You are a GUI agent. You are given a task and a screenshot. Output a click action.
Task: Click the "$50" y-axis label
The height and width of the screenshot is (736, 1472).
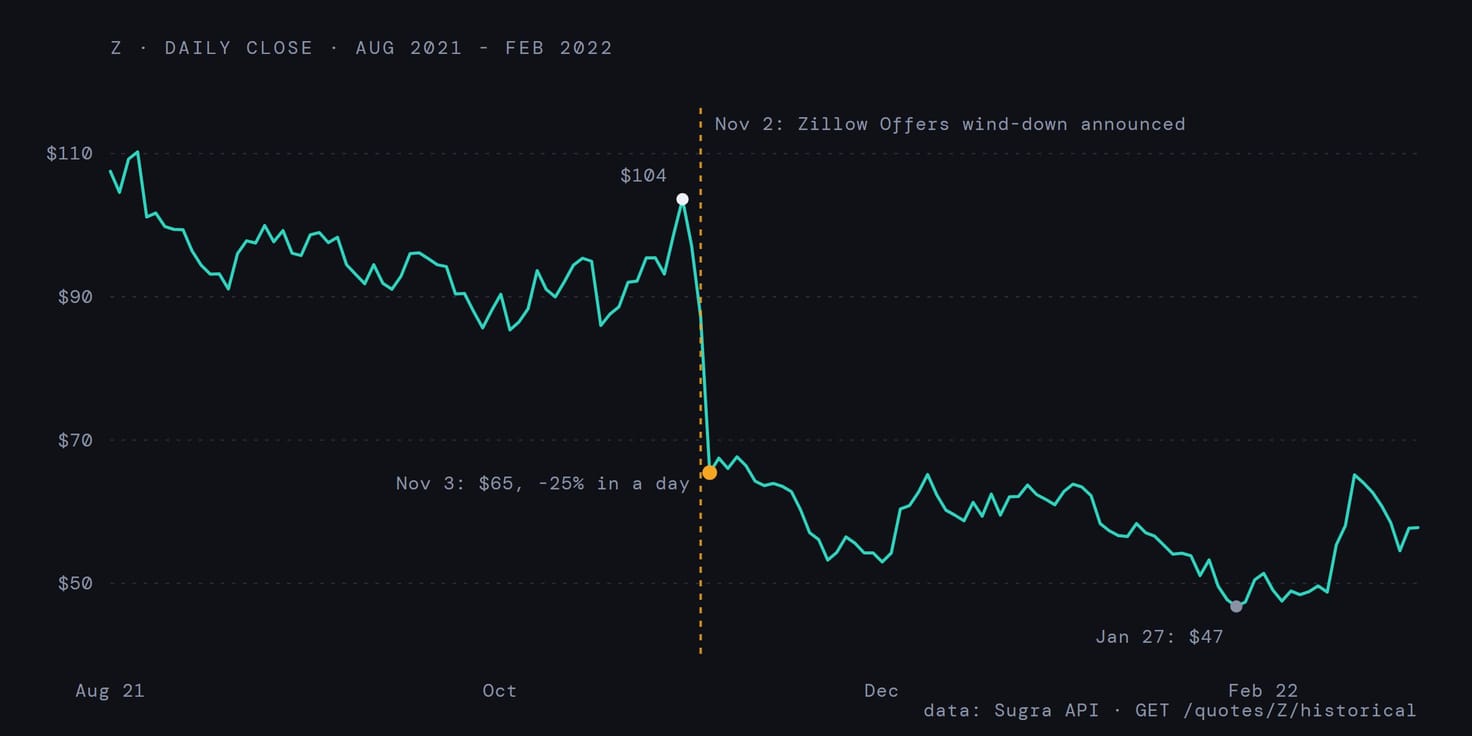(x=75, y=583)
